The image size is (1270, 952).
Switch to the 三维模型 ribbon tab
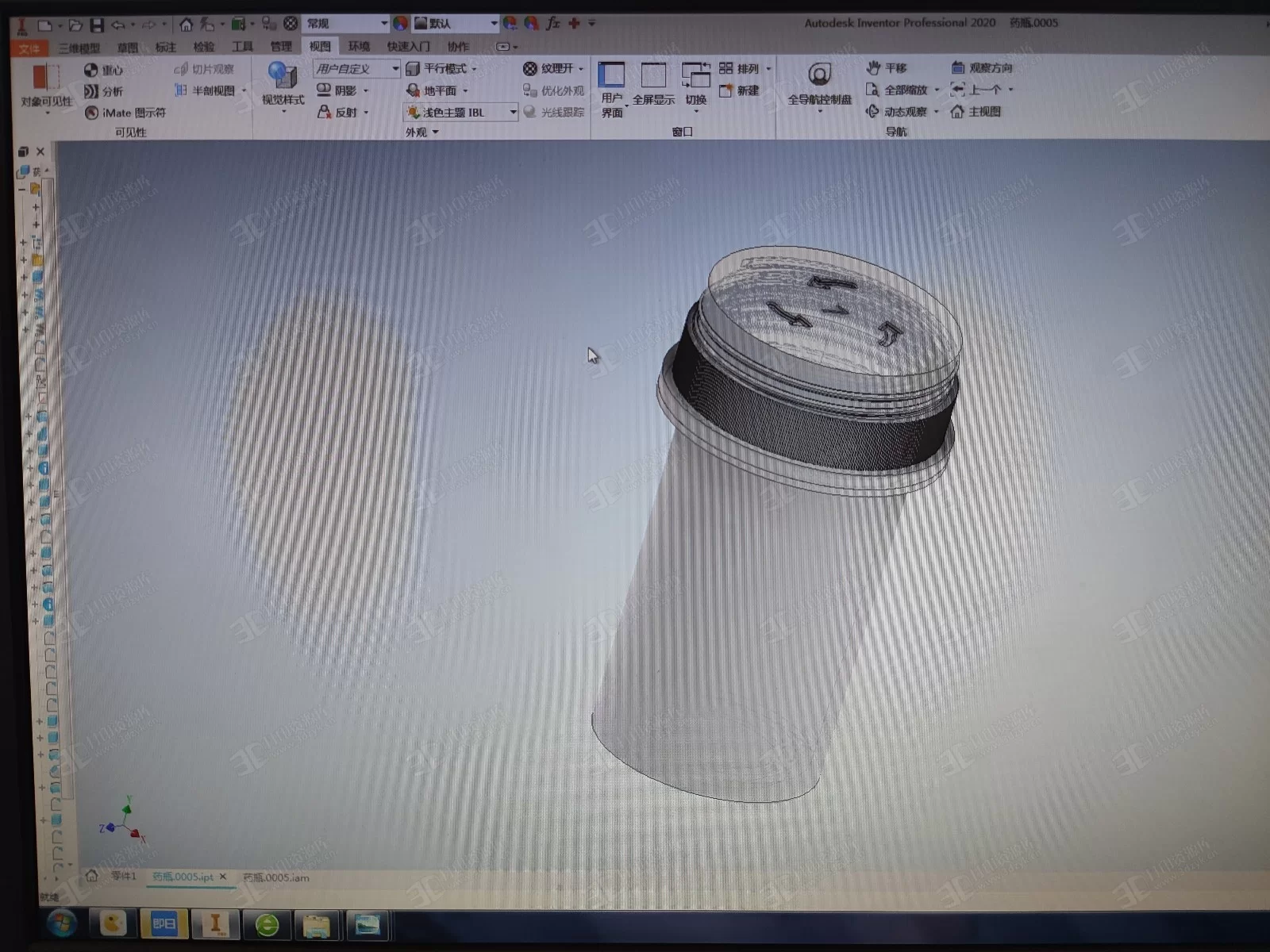[x=79, y=48]
